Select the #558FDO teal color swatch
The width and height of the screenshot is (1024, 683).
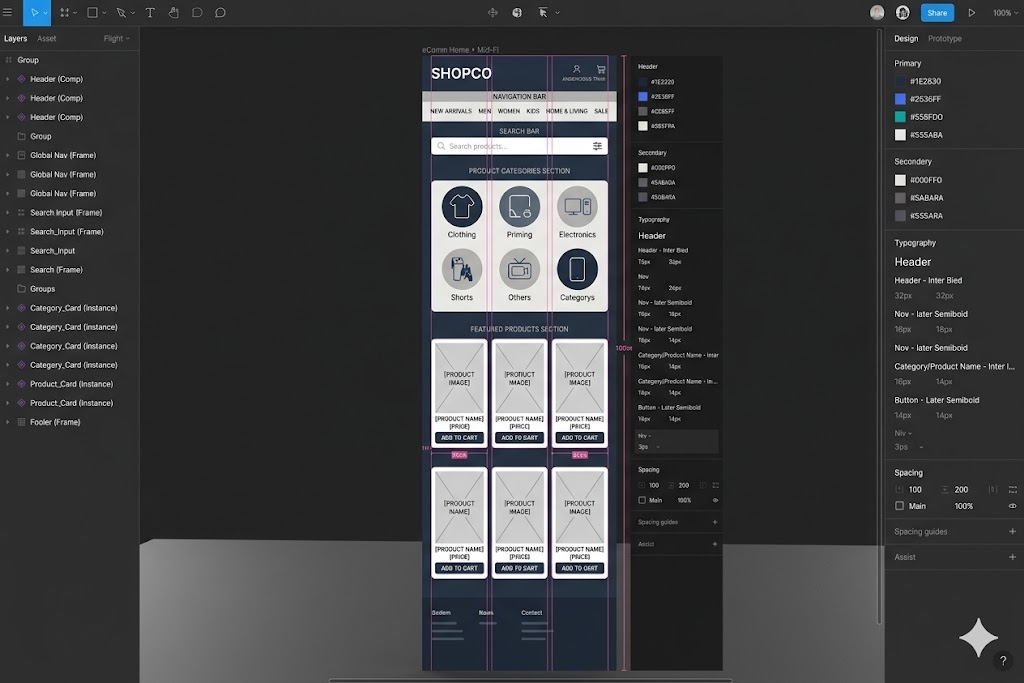(x=900, y=117)
